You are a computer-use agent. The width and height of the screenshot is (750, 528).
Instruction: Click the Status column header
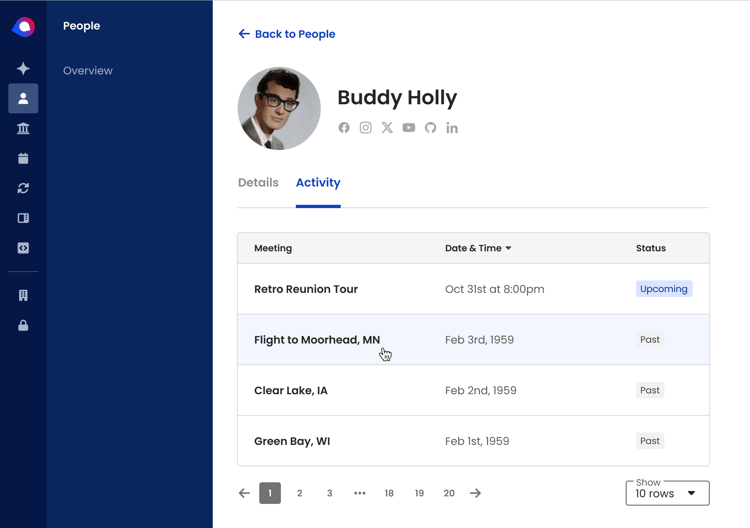[x=651, y=248]
